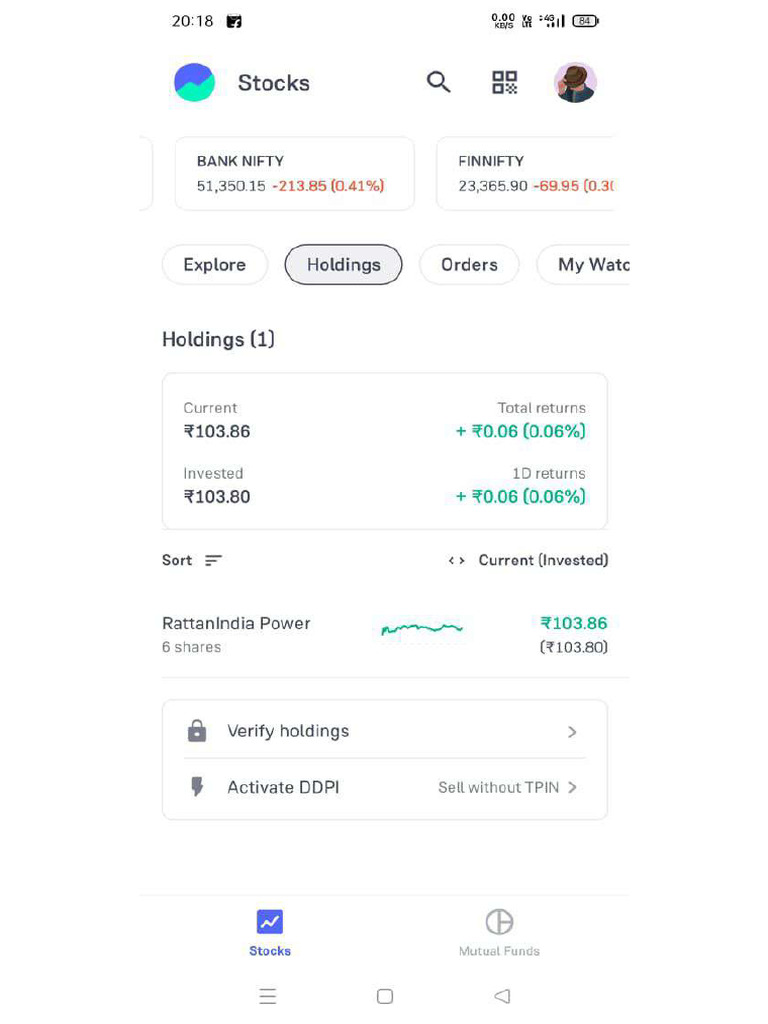Click the Sort filter icon
The height and width of the screenshot is (1024, 768).
click(x=213, y=561)
